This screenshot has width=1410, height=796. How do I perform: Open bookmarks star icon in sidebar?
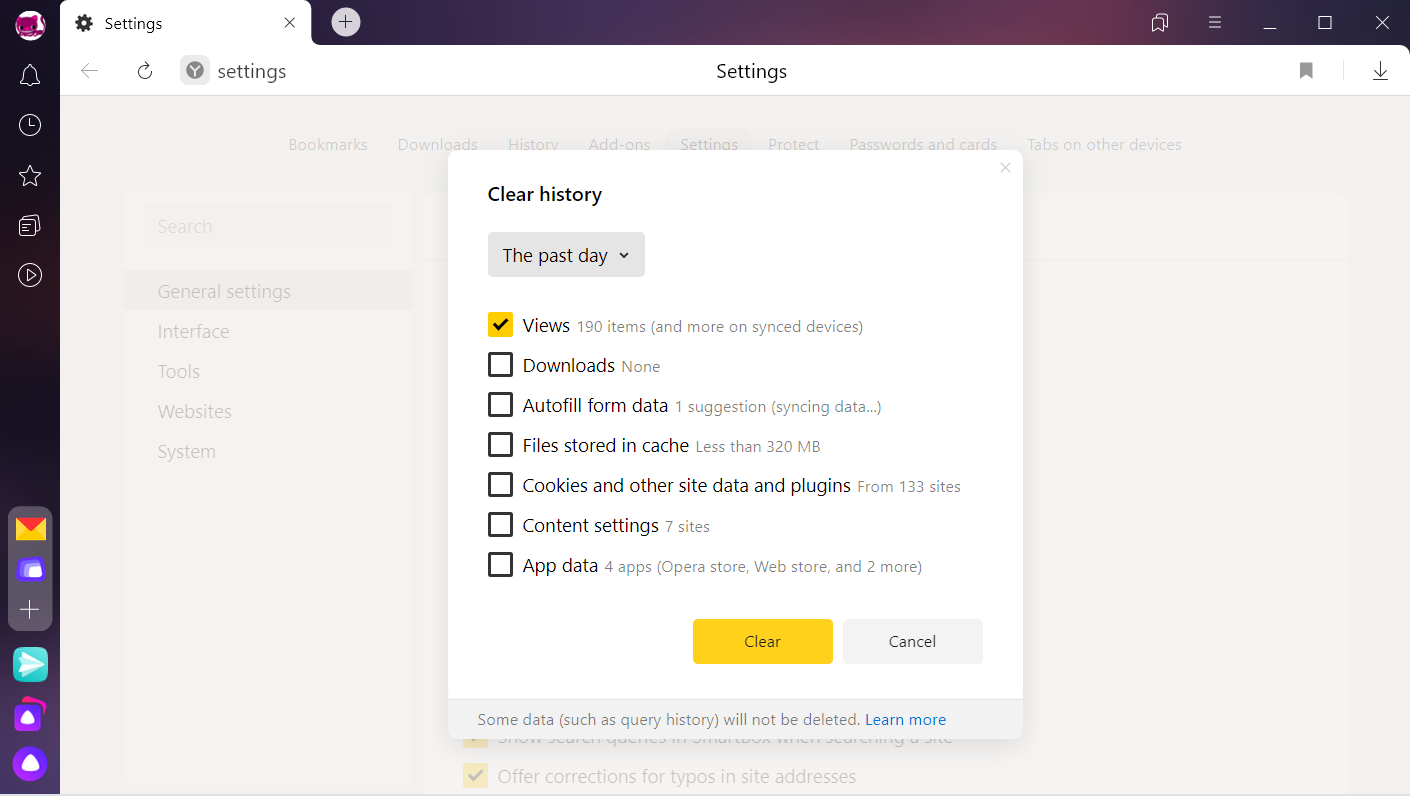30,176
